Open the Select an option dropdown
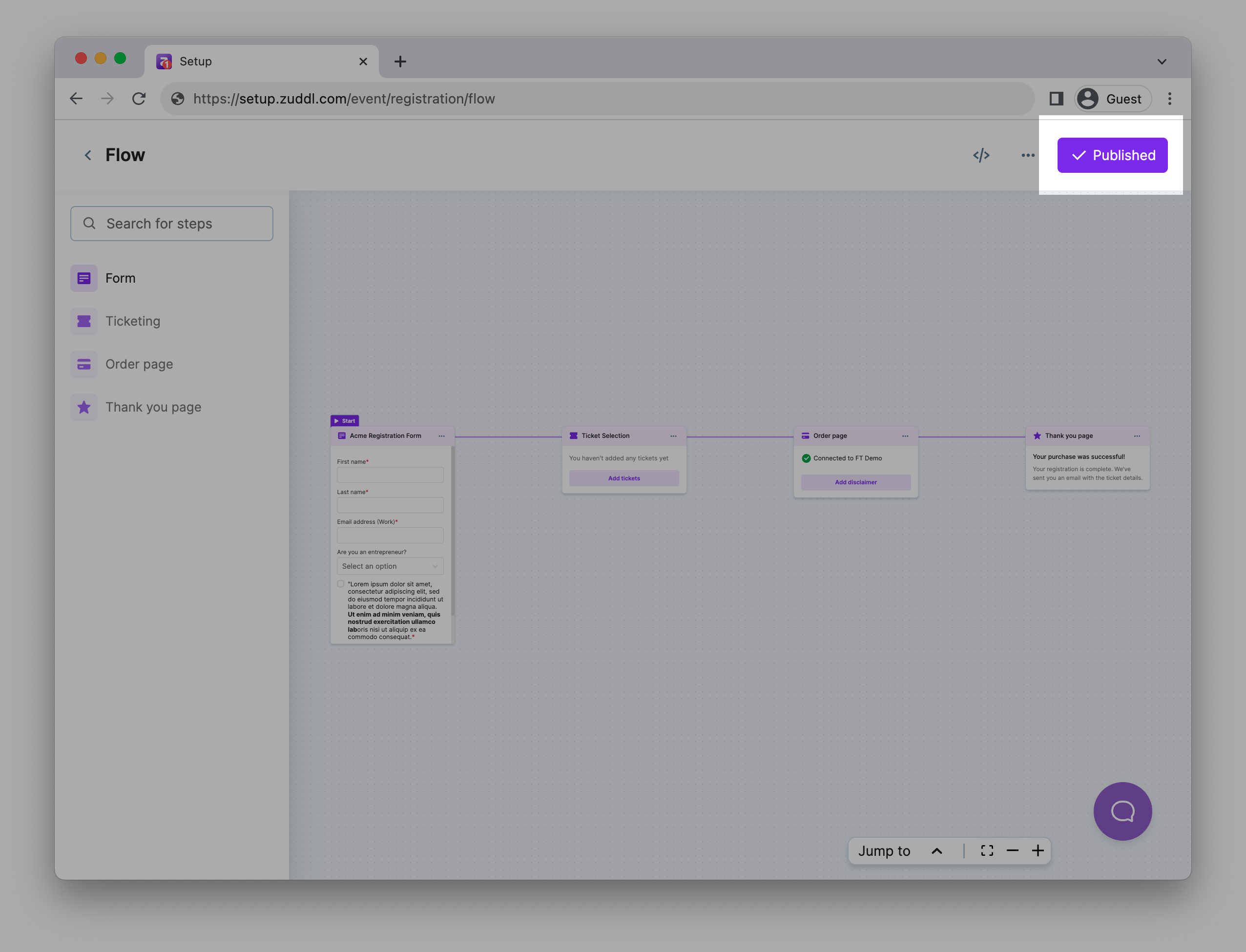This screenshot has width=1246, height=952. [390, 566]
